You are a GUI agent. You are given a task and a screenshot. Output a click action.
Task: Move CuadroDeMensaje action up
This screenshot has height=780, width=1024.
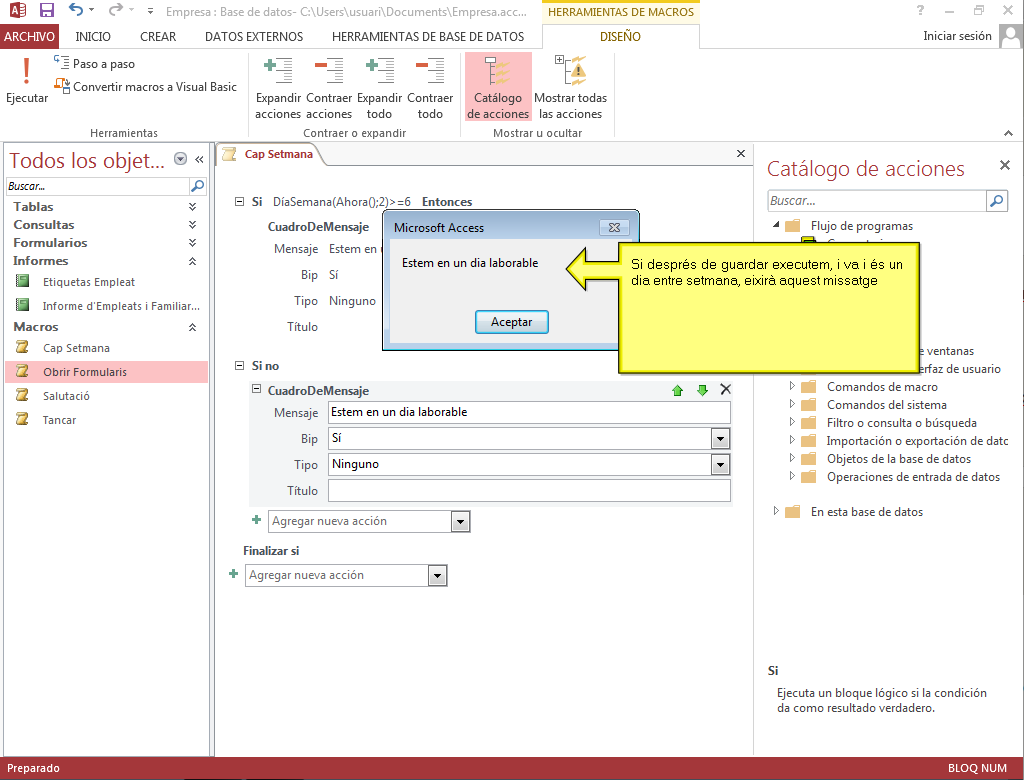tap(677, 390)
